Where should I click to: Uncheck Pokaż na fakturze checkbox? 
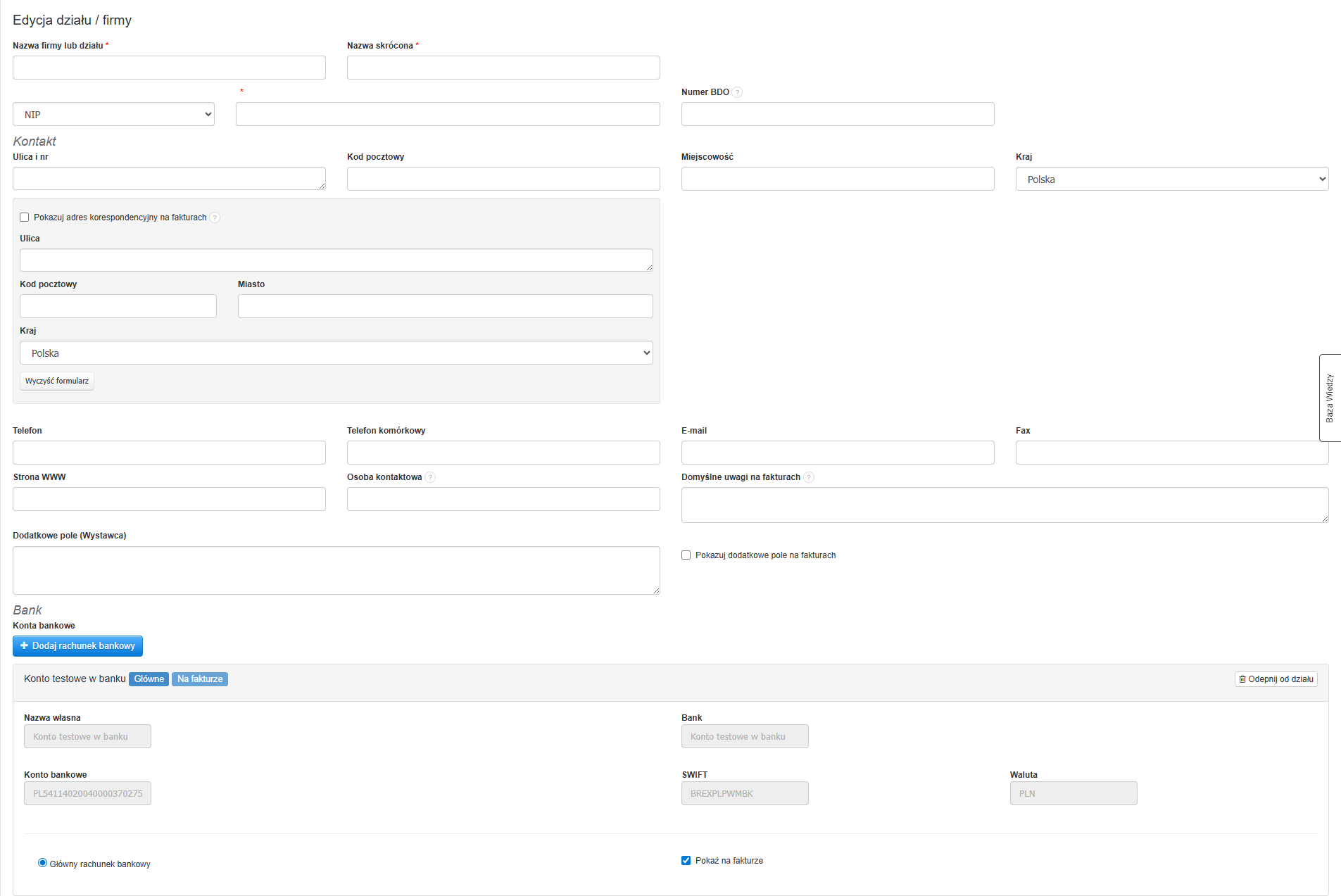pos(686,861)
